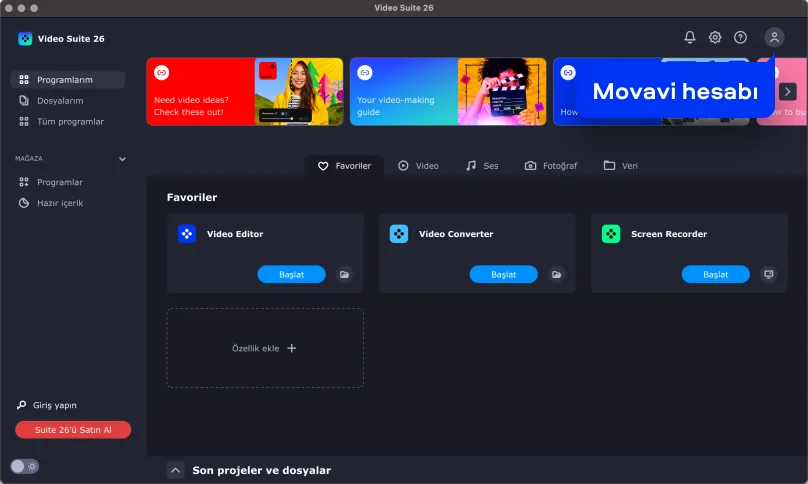Click the screen icon beside Screen Recorder's Başlat
This screenshot has height=484, width=808.
(768, 274)
